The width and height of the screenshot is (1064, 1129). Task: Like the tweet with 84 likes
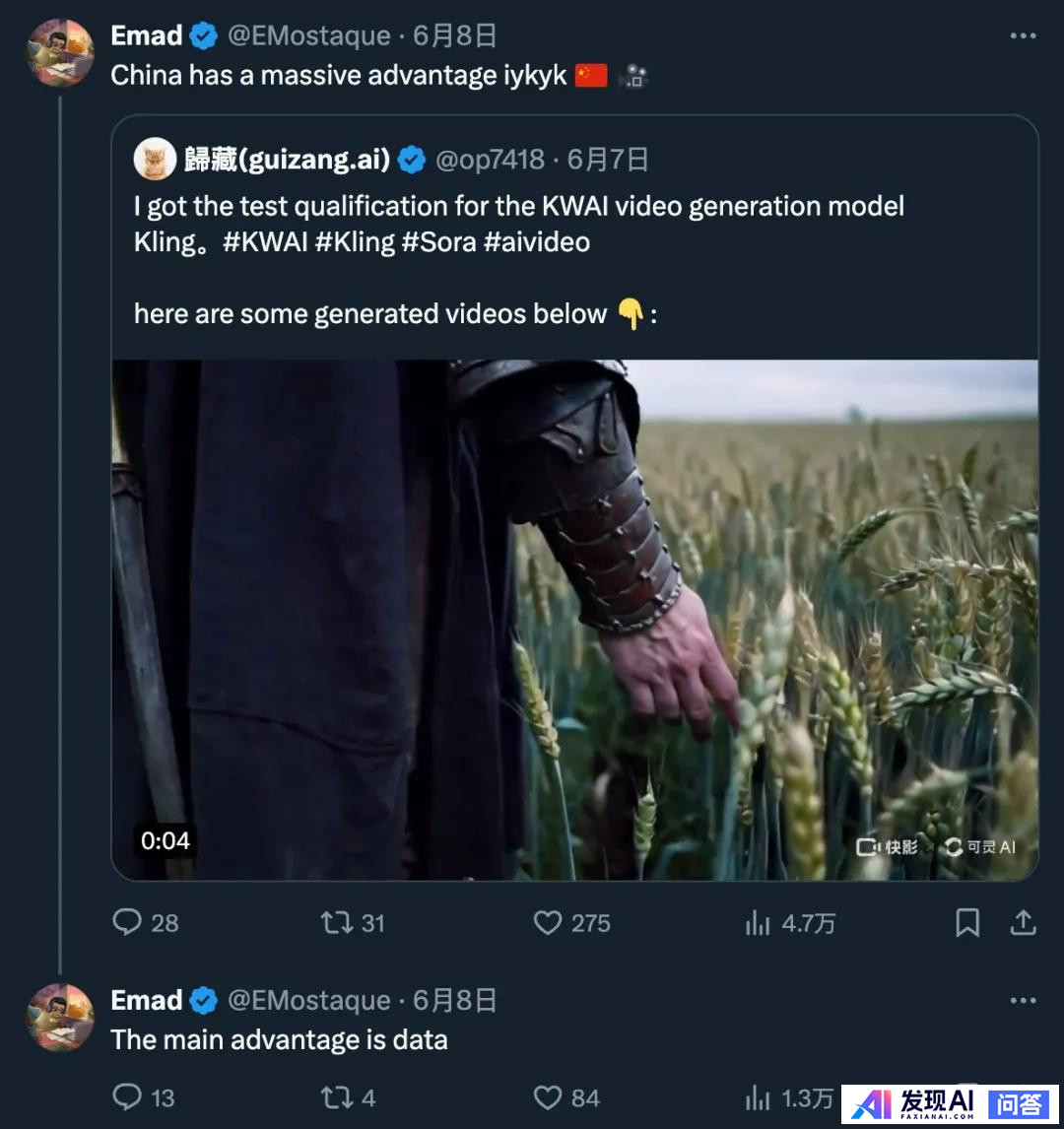548,1097
